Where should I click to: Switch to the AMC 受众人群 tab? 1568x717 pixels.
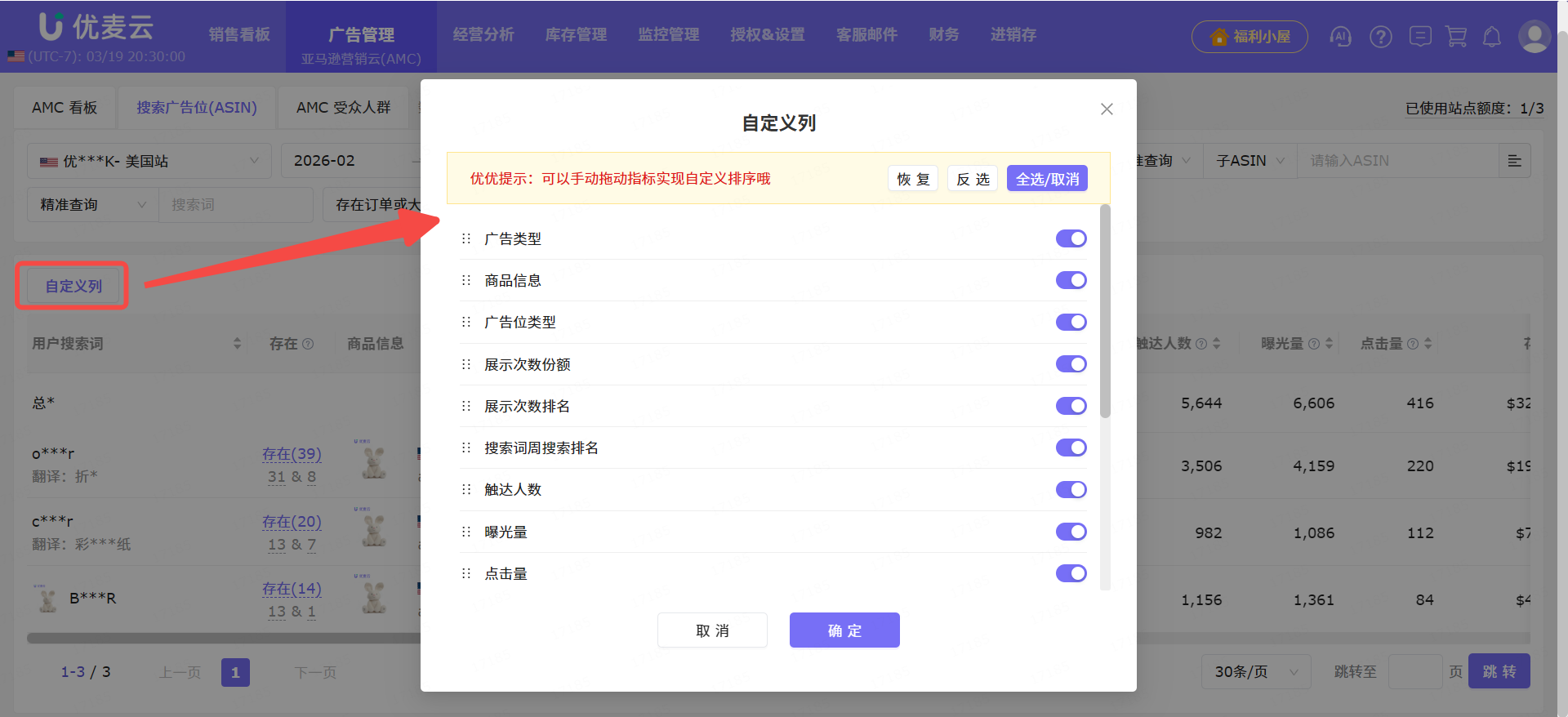coord(343,108)
